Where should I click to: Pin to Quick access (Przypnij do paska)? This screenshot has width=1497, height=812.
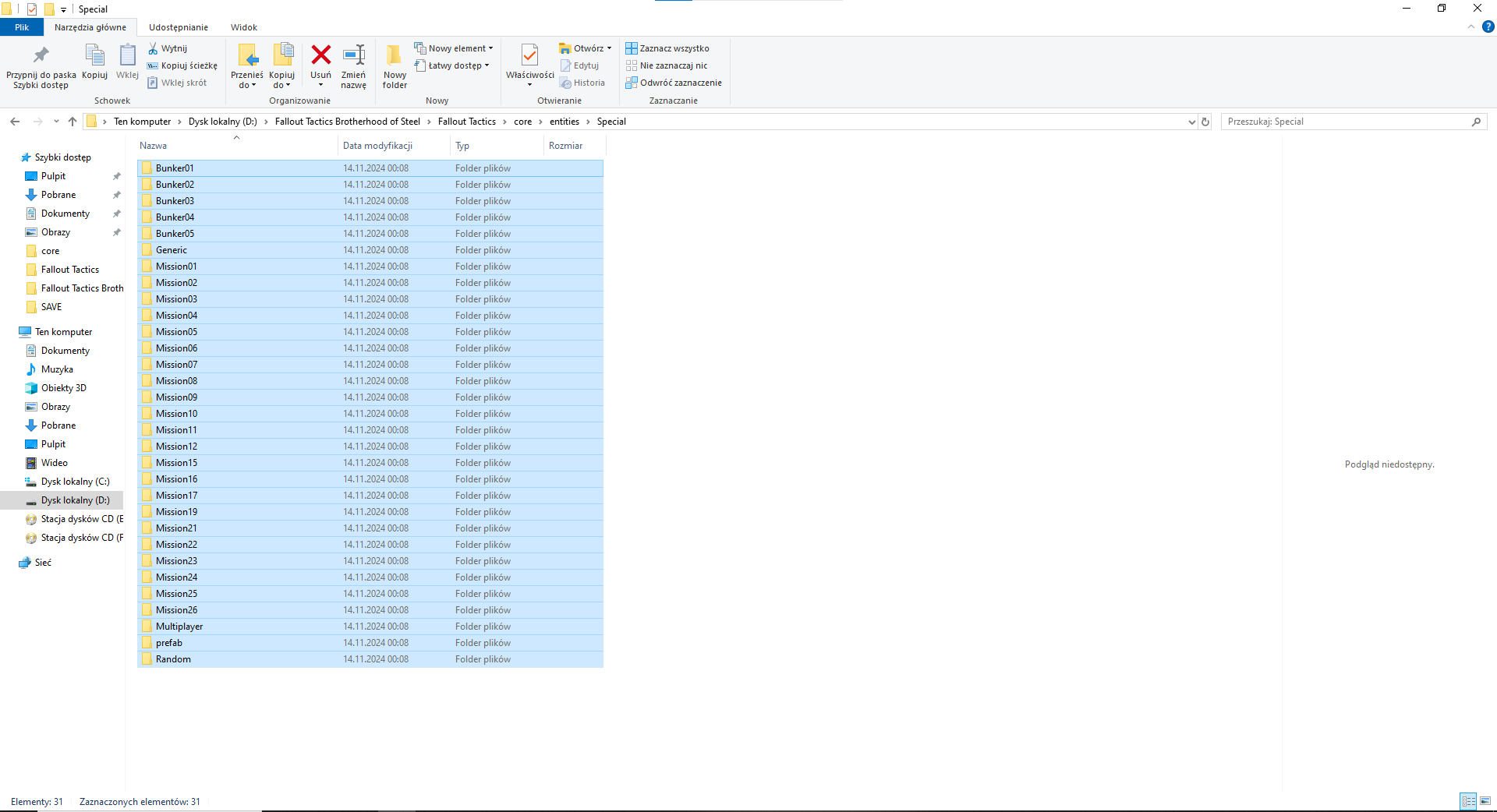(41, 67)
